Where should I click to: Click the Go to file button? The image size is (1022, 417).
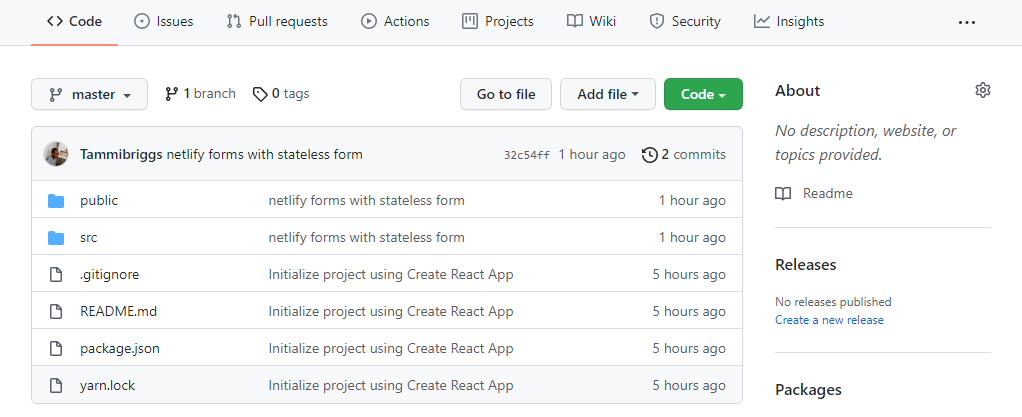coord(506,94)
